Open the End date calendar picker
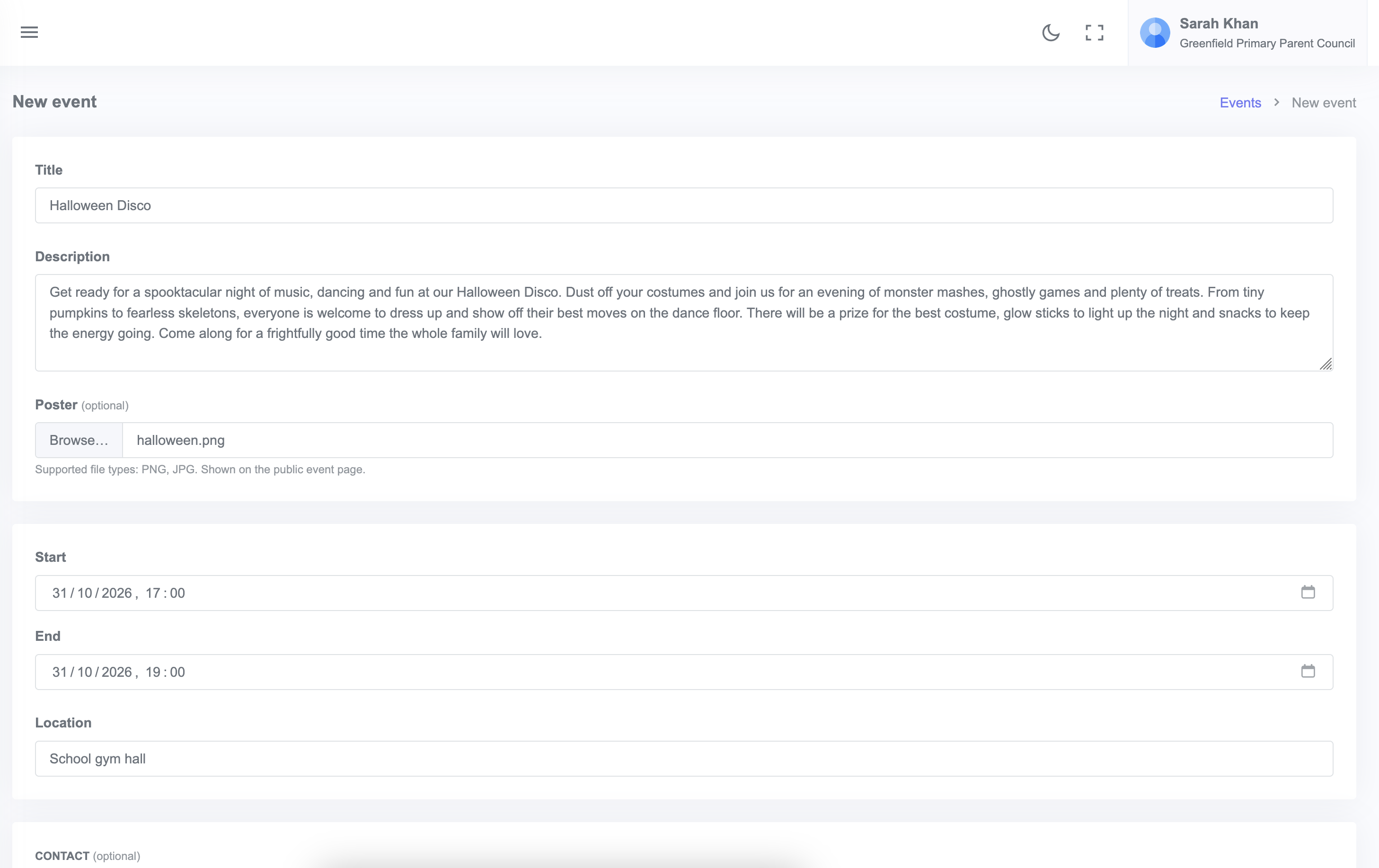This screenshot has width=1379, height=868. (x=1308, y=671)
